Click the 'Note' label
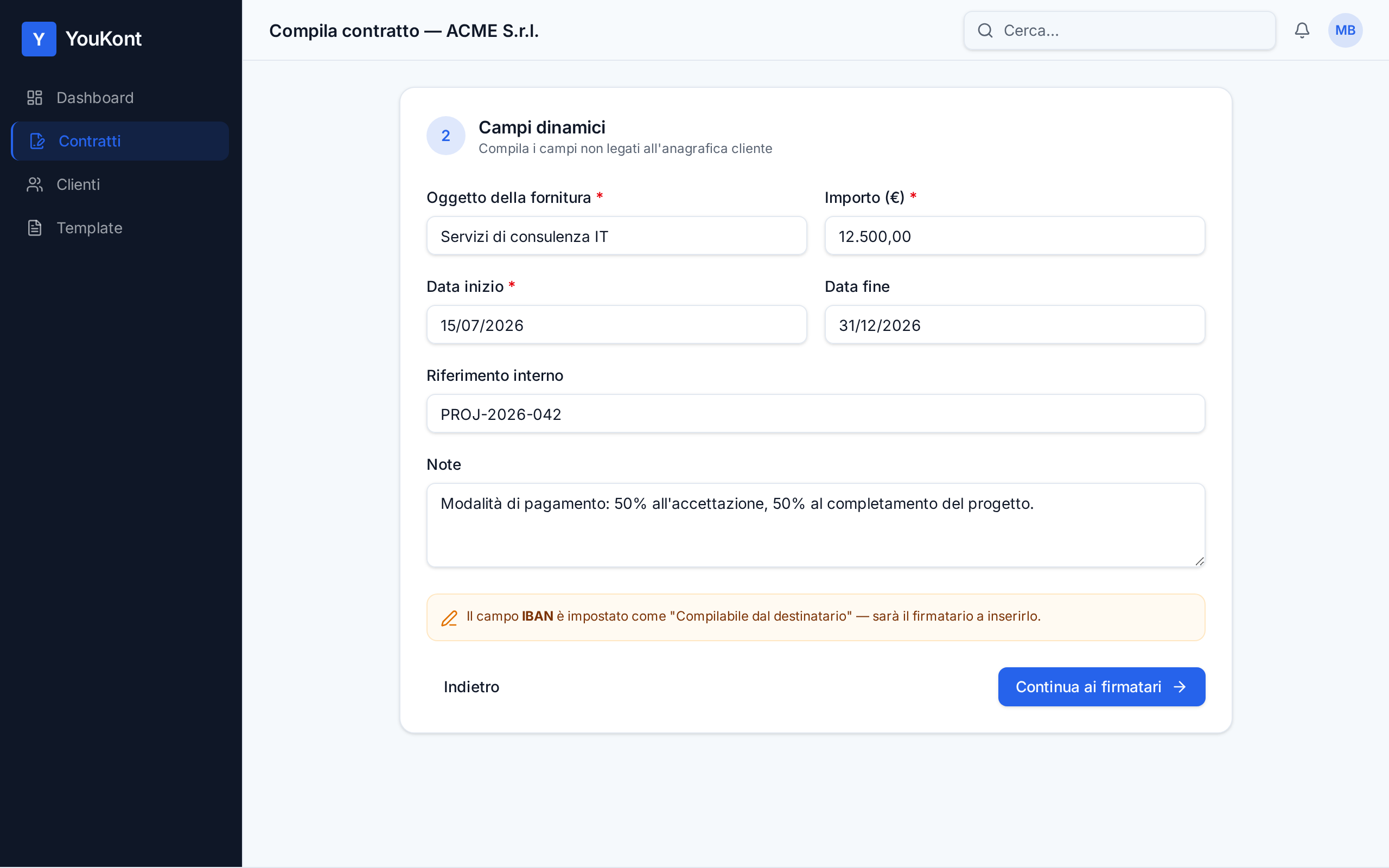1389x868 pixels. pos(444,464)
